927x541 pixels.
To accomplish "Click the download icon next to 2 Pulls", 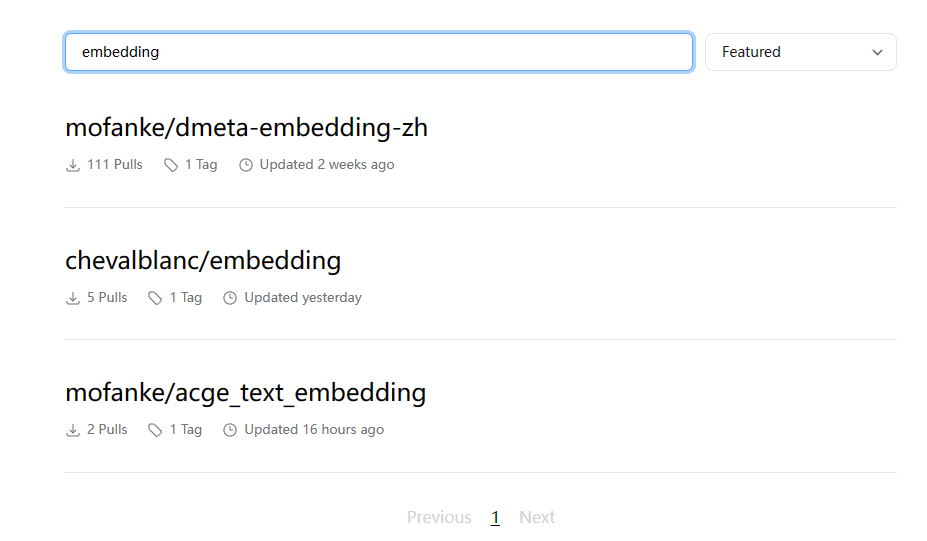I will (x=73, y=430).
